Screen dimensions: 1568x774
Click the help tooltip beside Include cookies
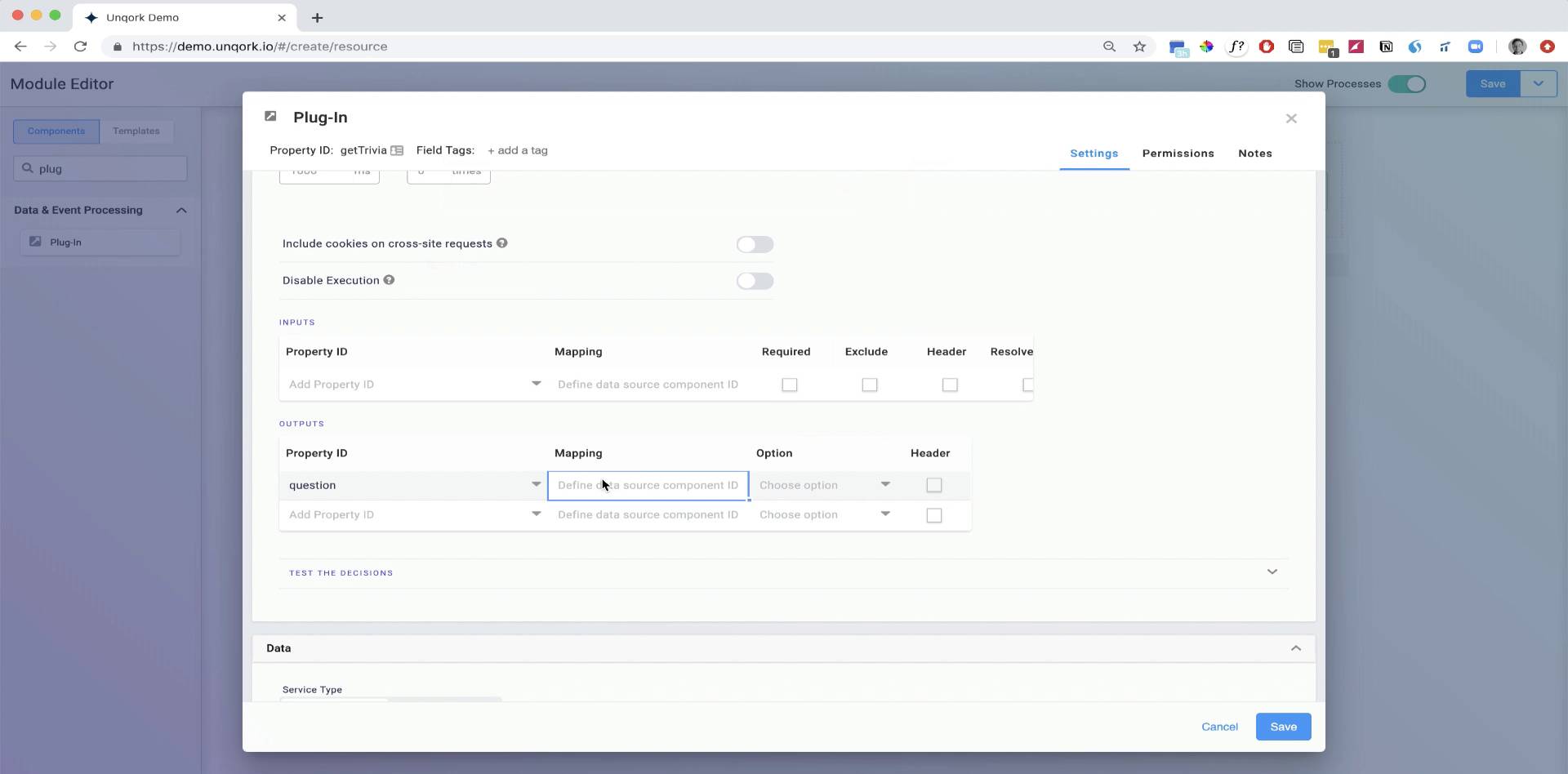(x=502, y=242)
